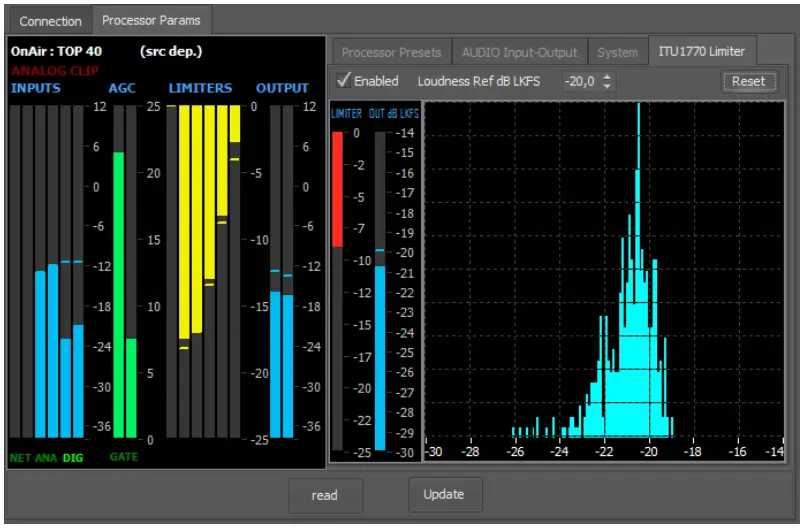Go to the AUDIO Input-Output tab
Viewport: 805px width, 528px height.
(519, 52)
